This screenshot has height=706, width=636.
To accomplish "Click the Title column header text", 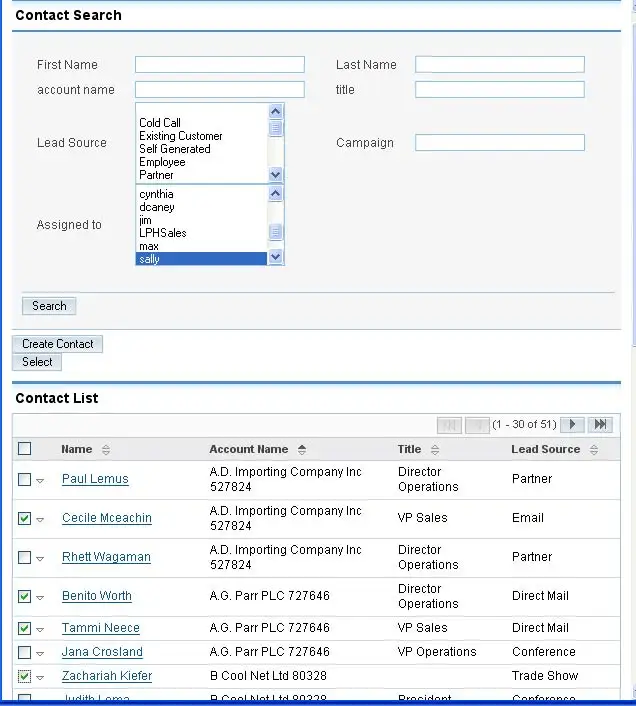I will 409,449.
